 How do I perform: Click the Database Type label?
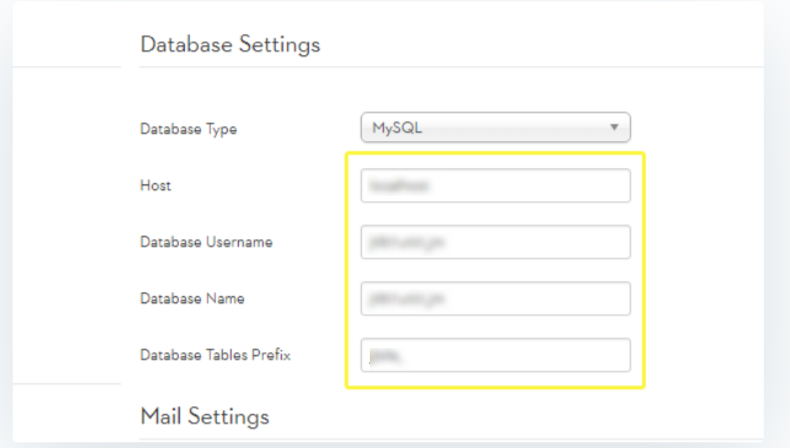click(x=188, y=129)
